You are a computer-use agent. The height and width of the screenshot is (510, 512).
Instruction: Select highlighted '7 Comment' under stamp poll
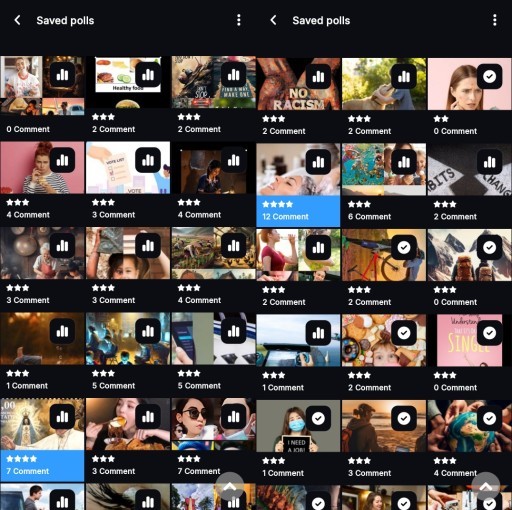28,471
